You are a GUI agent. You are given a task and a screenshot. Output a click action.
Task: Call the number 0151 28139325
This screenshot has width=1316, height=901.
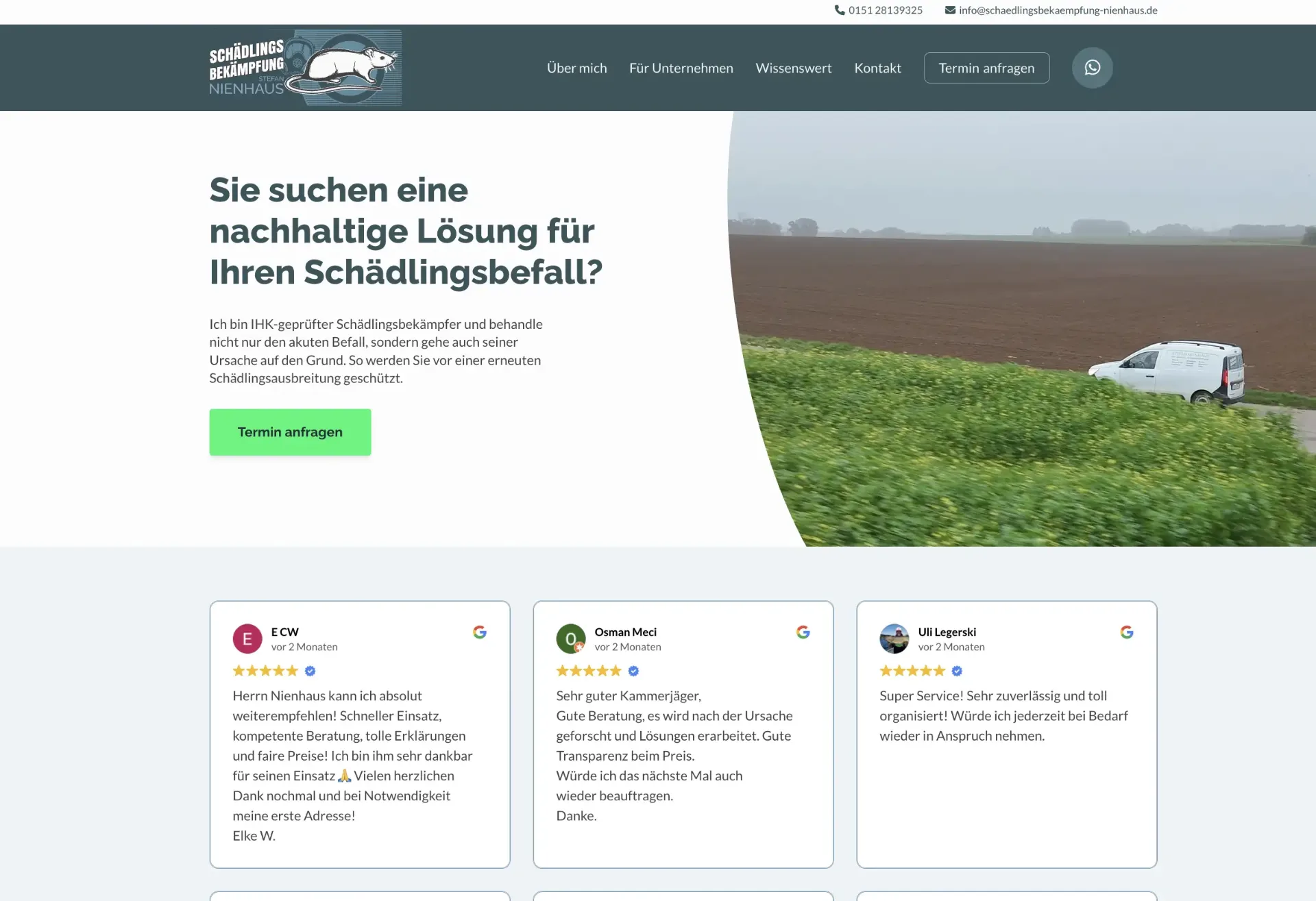point(884,10)
